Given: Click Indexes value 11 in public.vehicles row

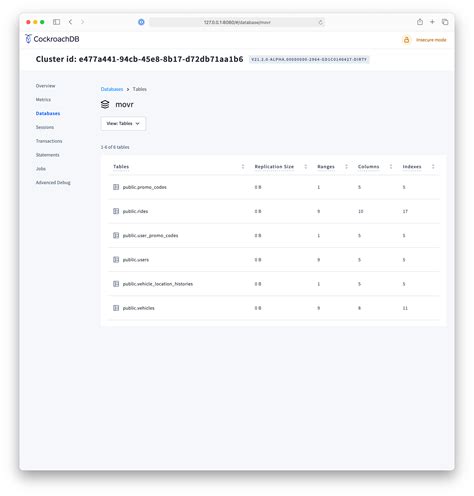Looking at the screenshot, I should point(405,308).
